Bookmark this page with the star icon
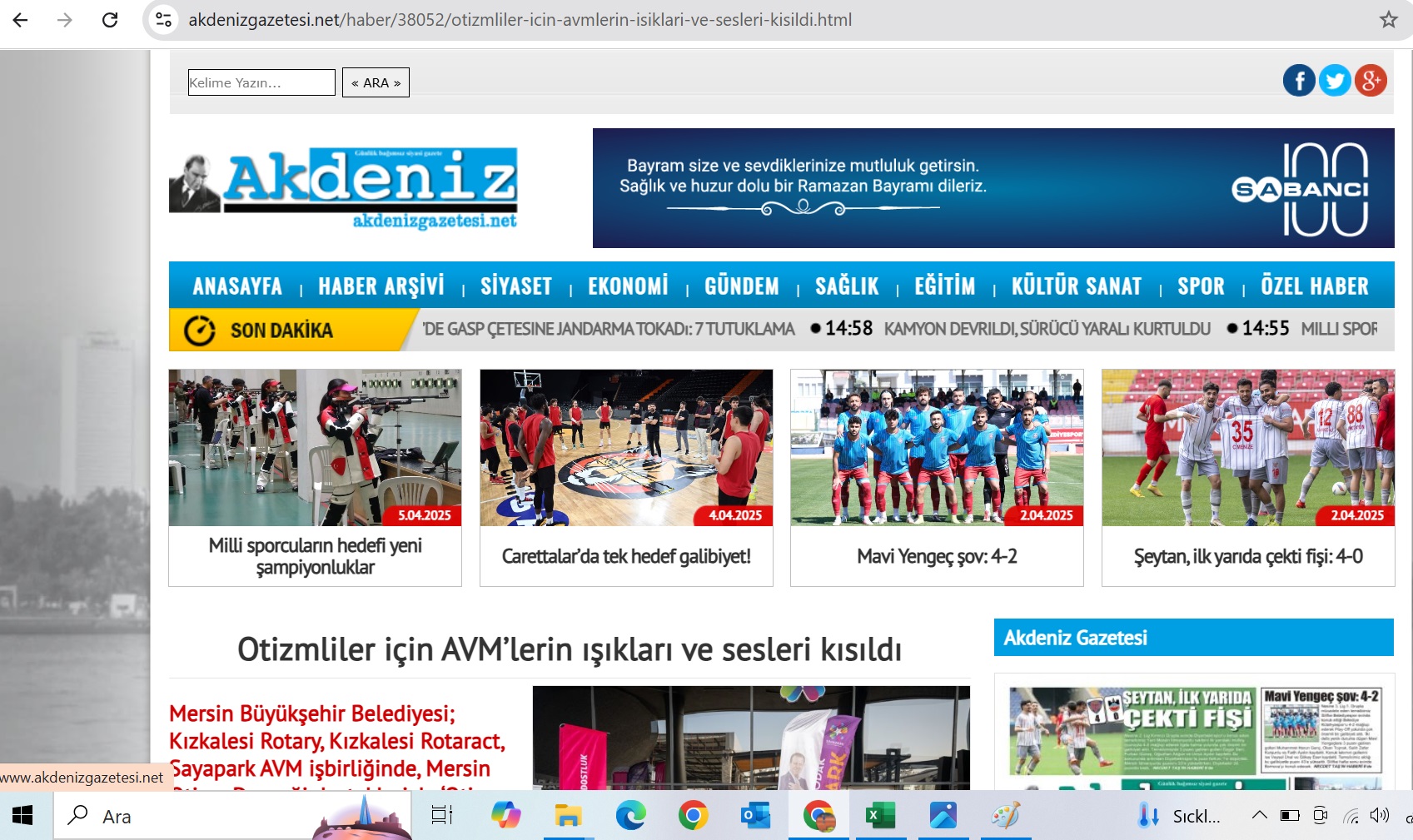Viewport: 1413px width, 840px height. [x=1388, y=20]
